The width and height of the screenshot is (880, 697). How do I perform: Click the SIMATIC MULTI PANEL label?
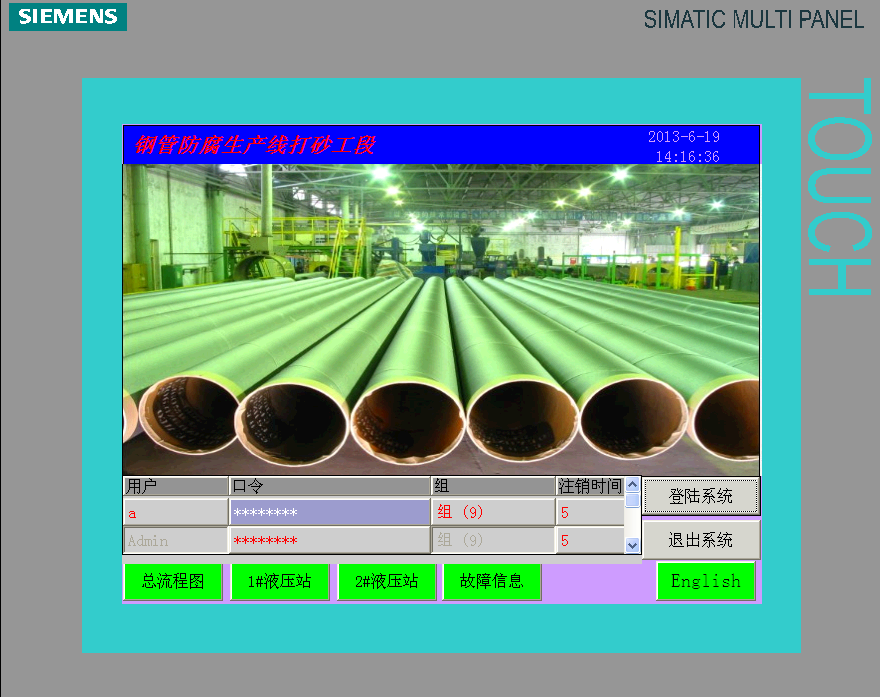point(753,20)
